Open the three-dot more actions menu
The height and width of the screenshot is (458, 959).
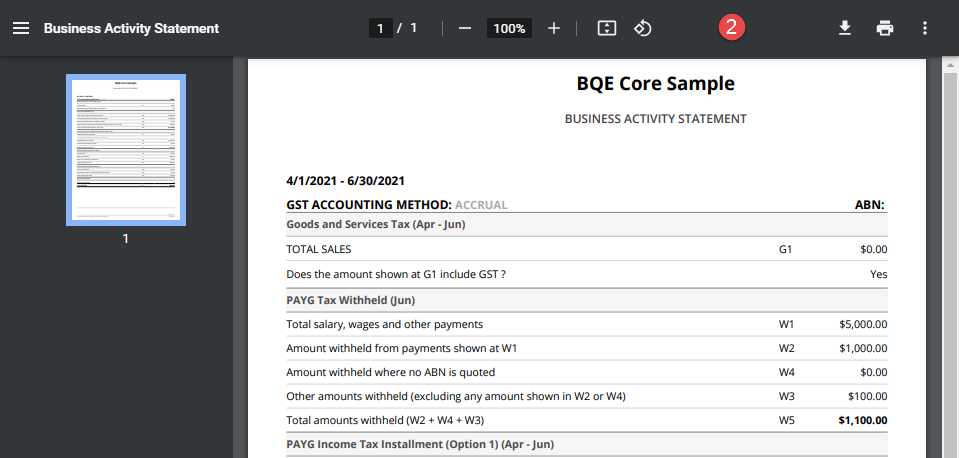click(925, 28)
